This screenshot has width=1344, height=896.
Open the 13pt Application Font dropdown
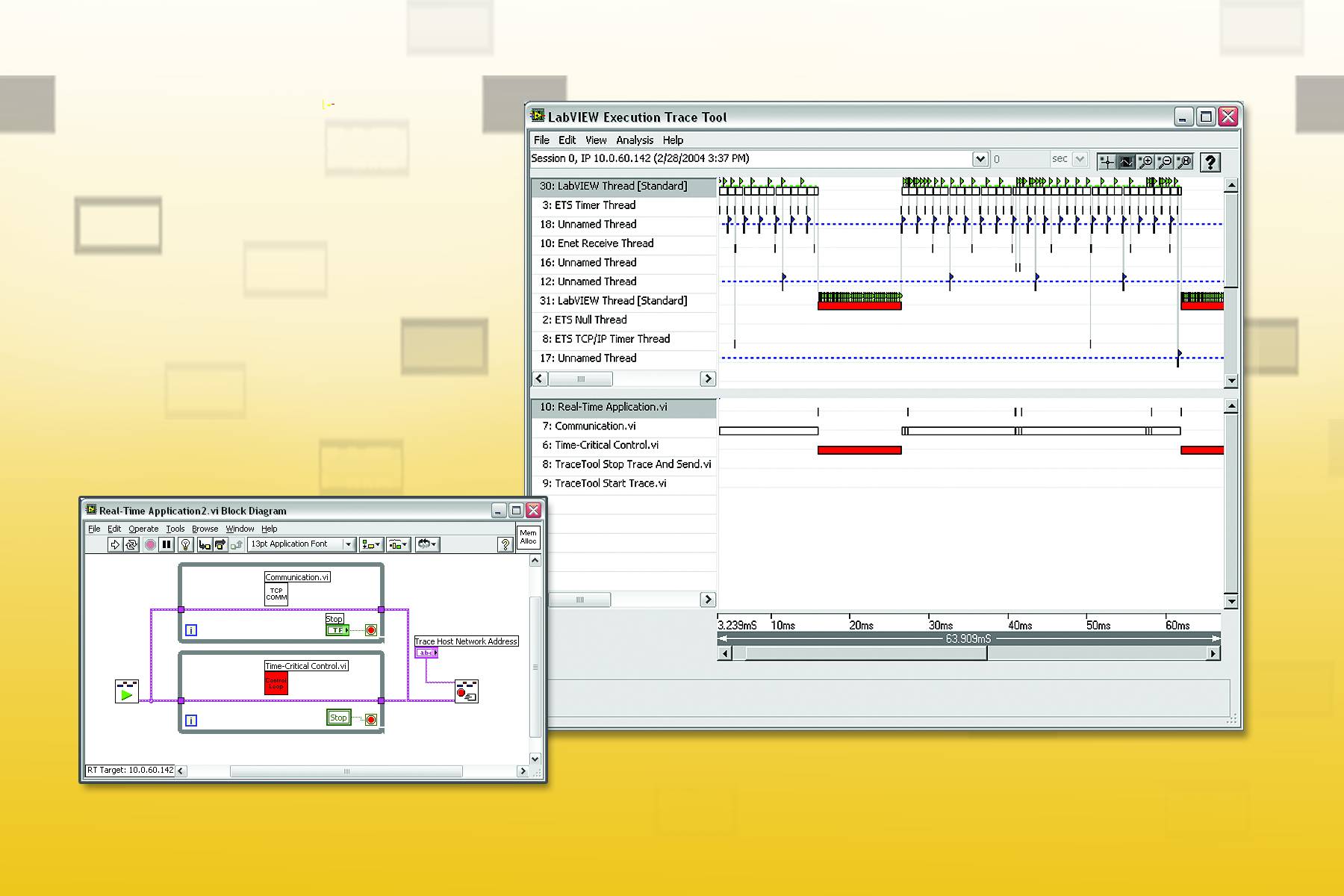[348, 544]
